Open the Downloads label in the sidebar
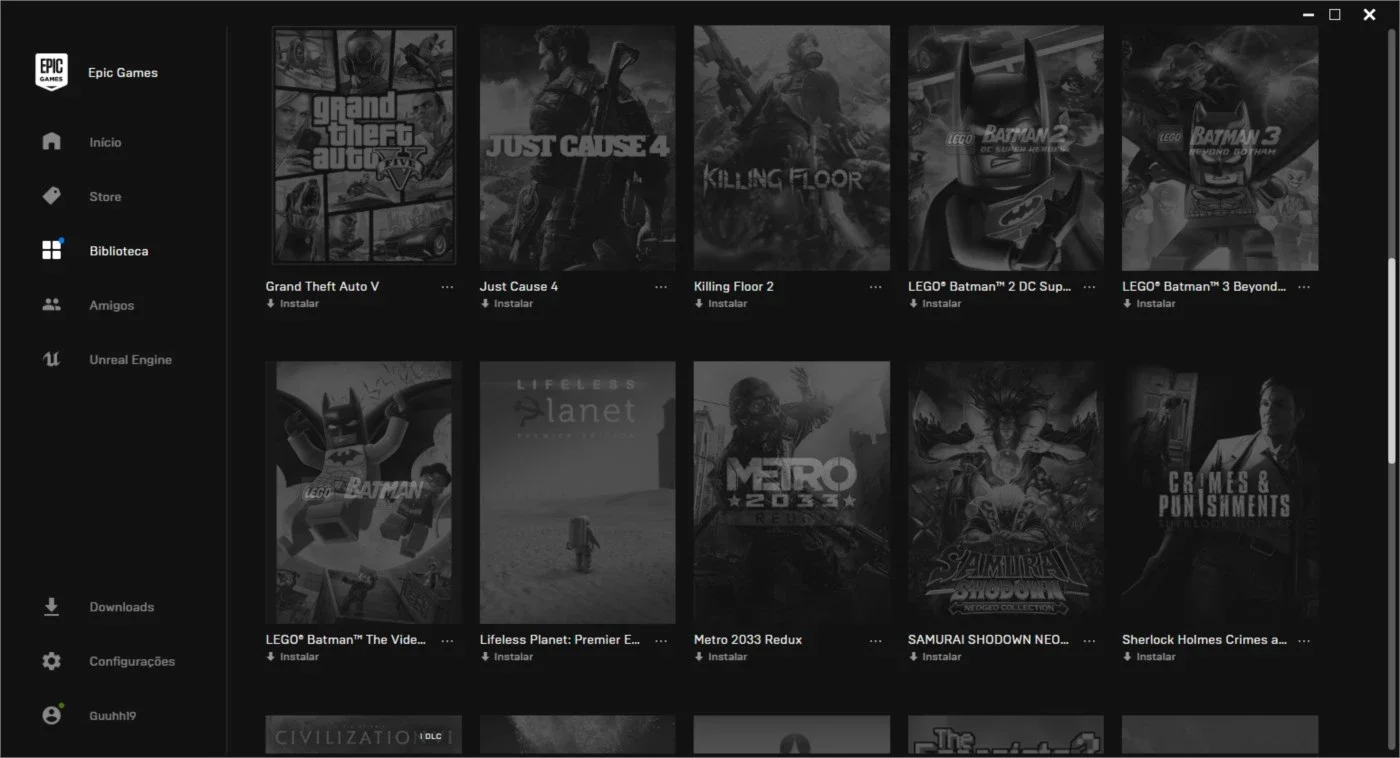The image size is (1400, 758). (121, 607)
